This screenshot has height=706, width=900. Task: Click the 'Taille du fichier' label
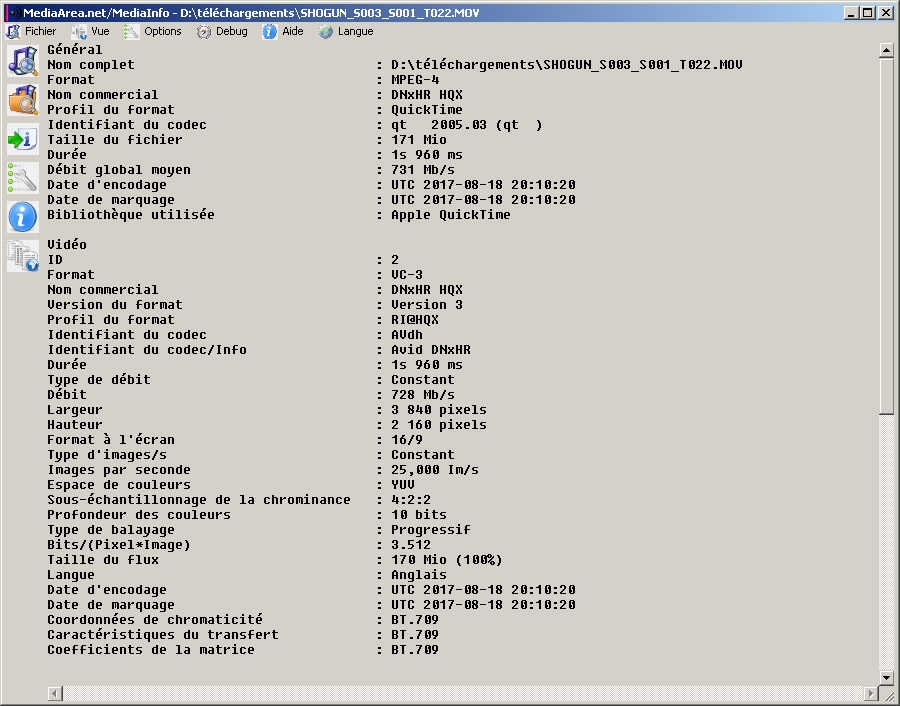114,139
